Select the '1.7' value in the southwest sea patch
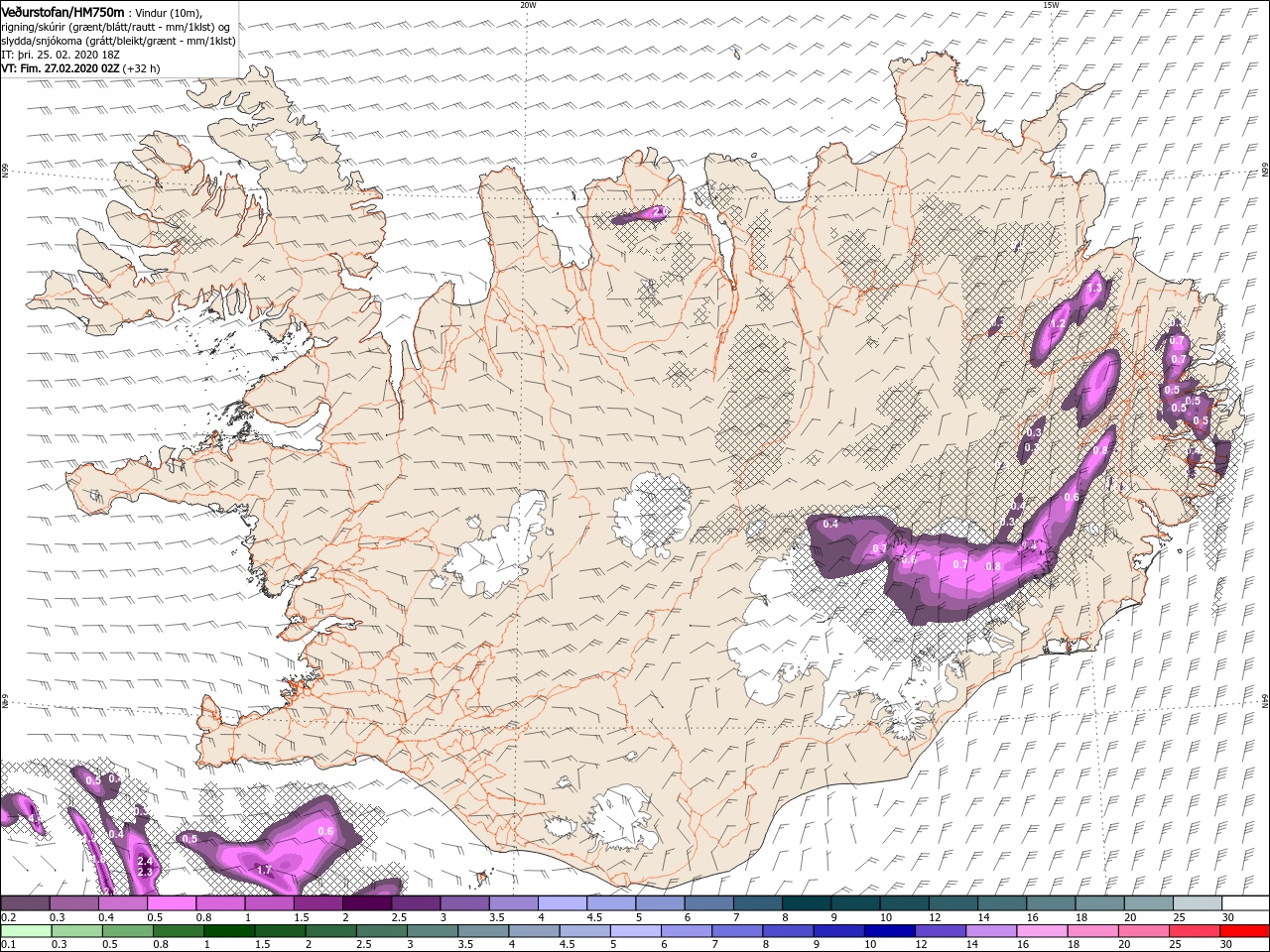 click(264, 870)
